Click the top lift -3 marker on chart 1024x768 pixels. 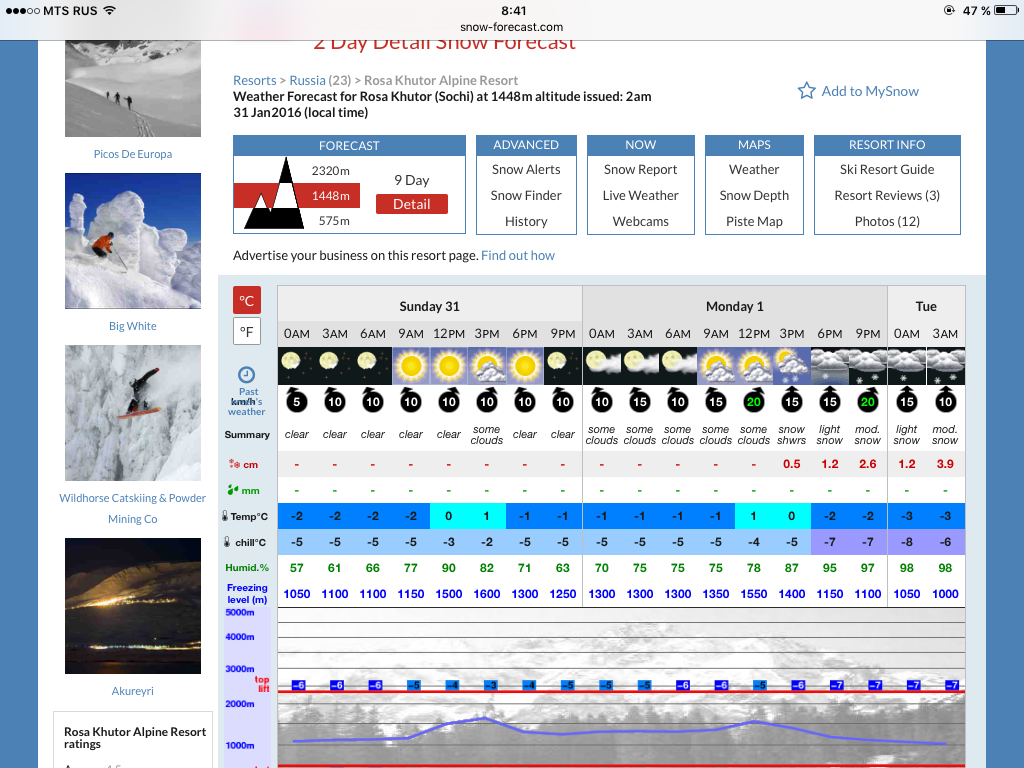tap(490, 685)
